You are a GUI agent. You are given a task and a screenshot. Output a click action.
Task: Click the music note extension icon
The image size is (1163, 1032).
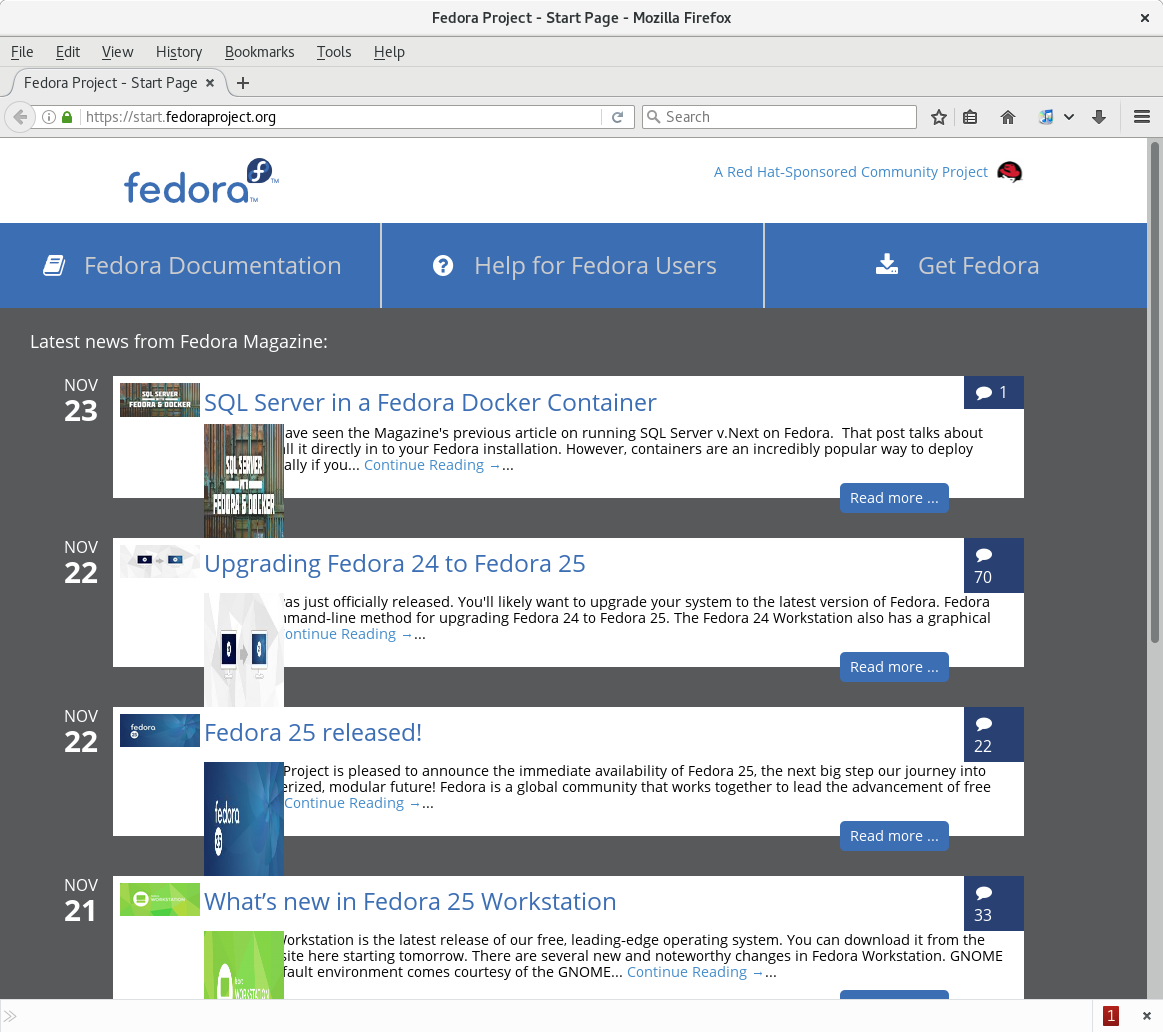1046,116
